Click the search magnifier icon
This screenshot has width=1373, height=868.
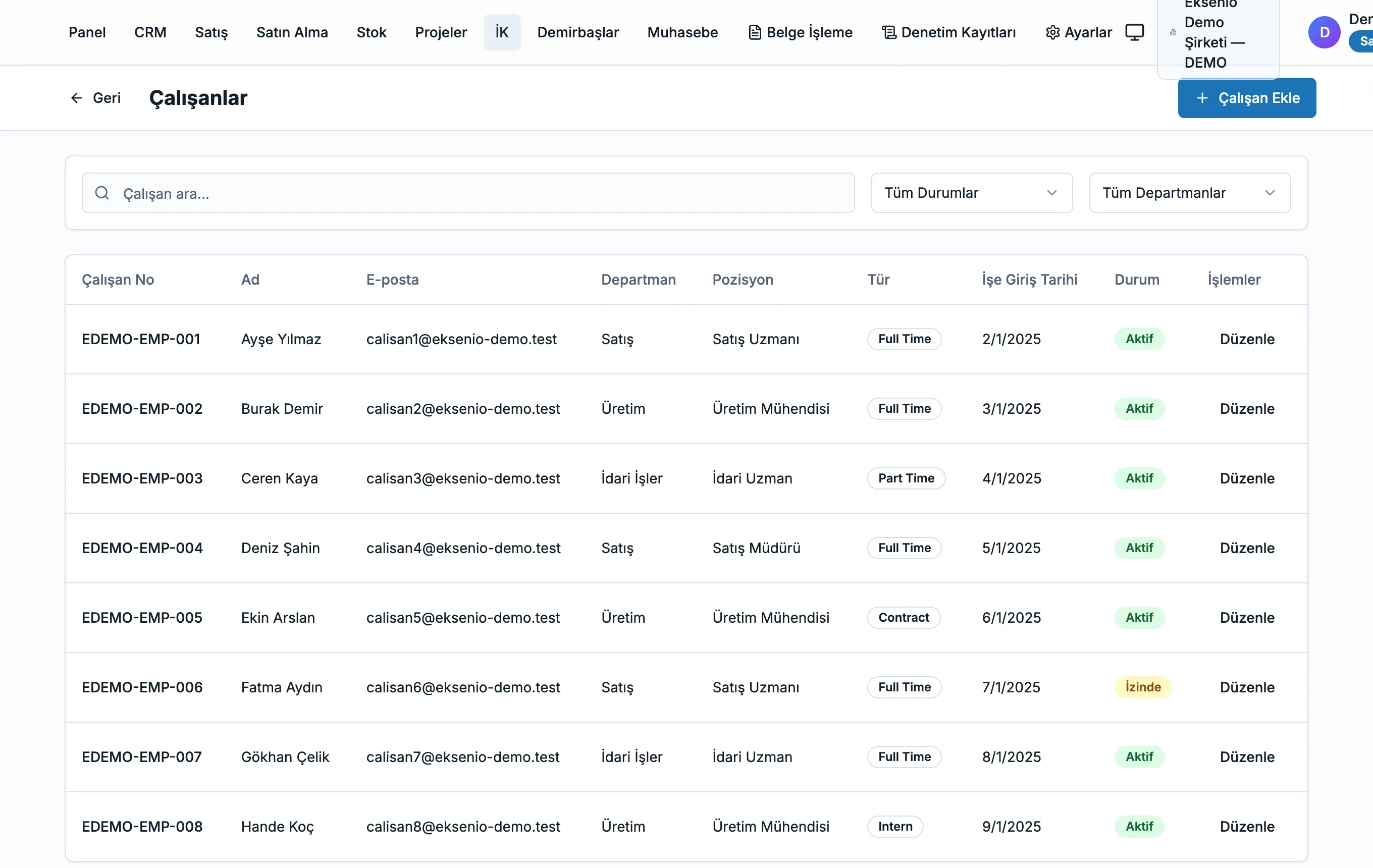tap(102, 193)
